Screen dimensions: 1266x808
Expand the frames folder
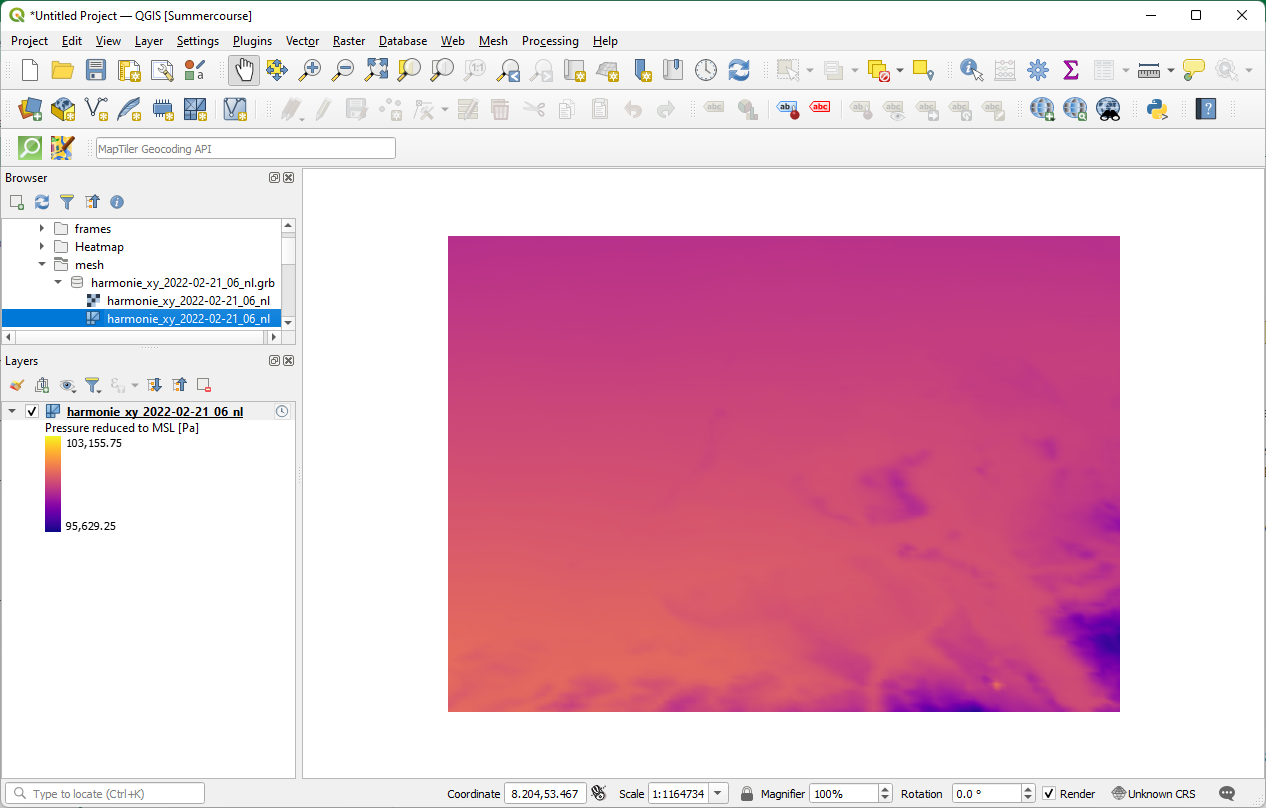coord(41,228)
